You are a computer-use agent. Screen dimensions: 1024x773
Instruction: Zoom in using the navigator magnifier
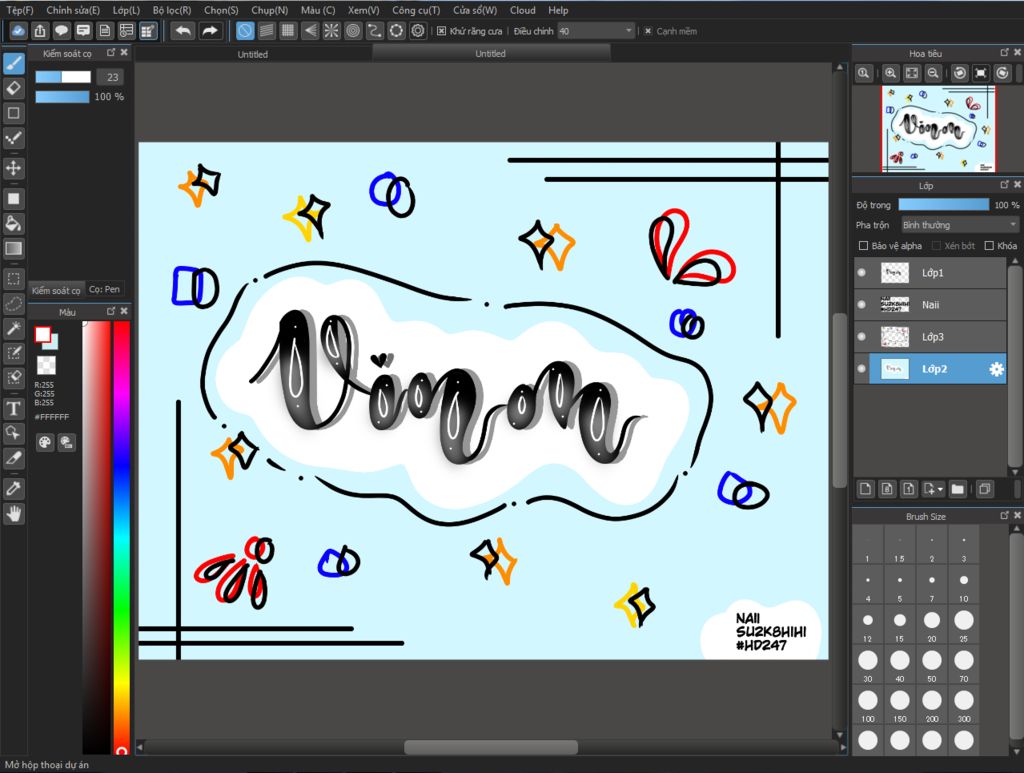point(890,73)
